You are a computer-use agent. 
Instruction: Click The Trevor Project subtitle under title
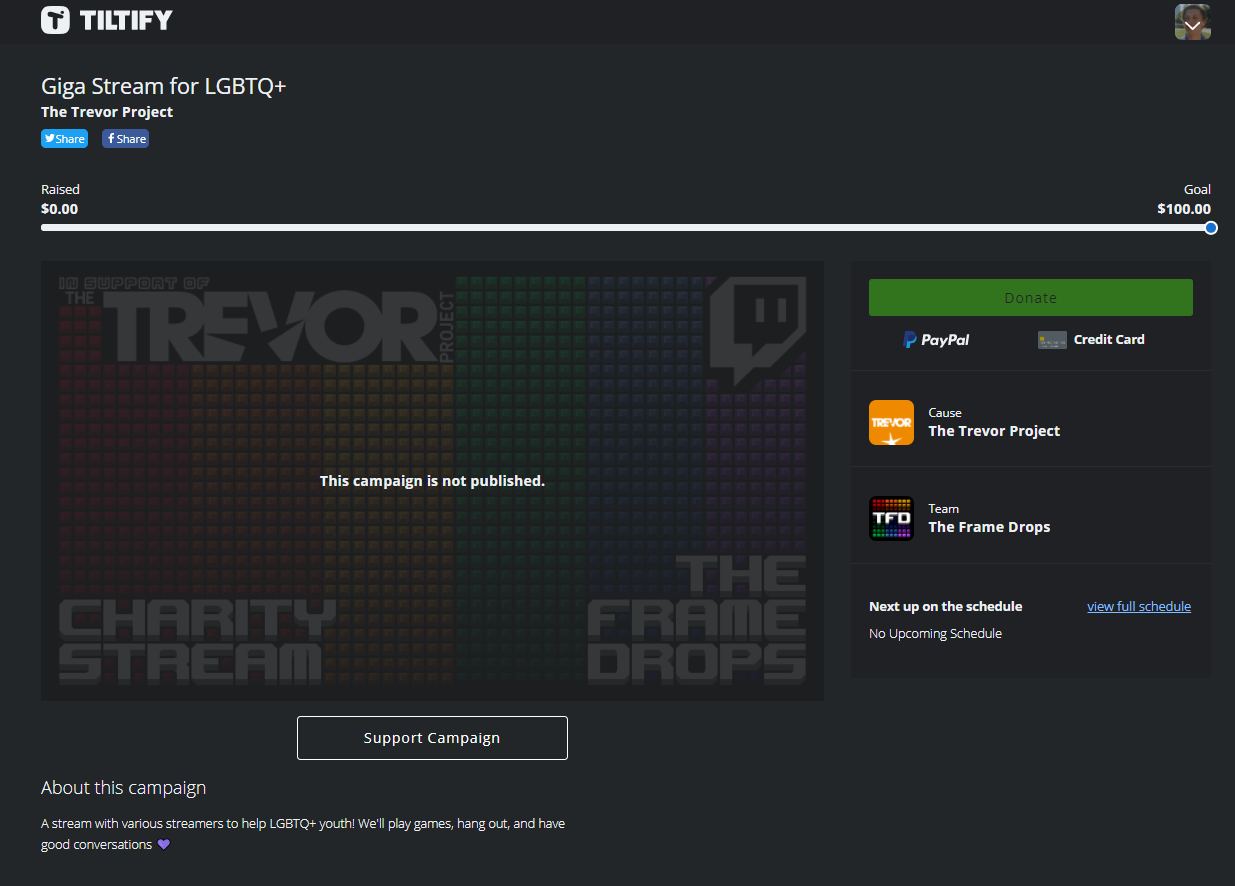[x=107, y=112]
